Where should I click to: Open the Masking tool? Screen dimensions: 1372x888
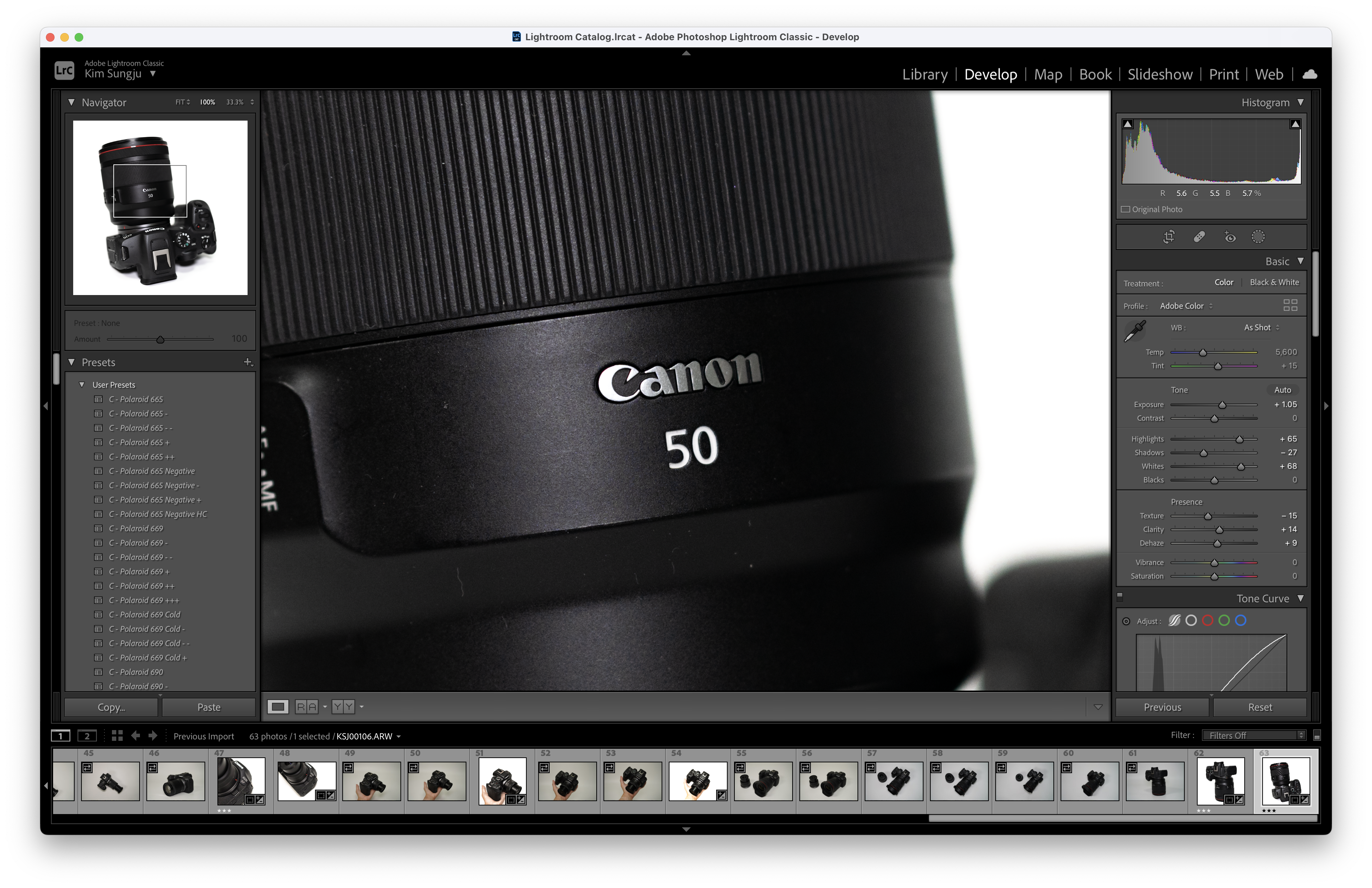(1259, 237)
